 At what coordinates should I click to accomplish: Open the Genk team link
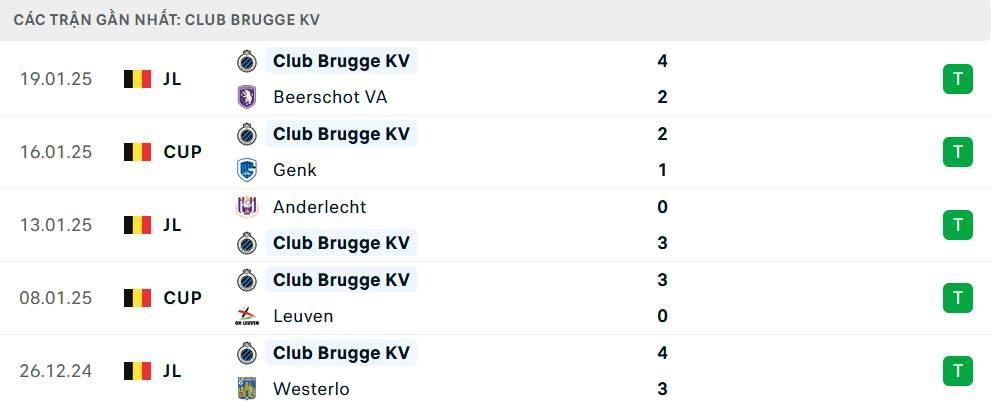click(x=295, y=170)
